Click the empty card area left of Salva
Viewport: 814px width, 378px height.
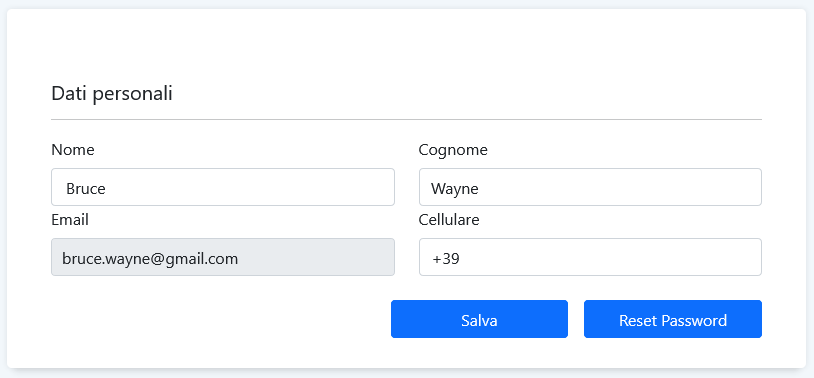point(218,319)
